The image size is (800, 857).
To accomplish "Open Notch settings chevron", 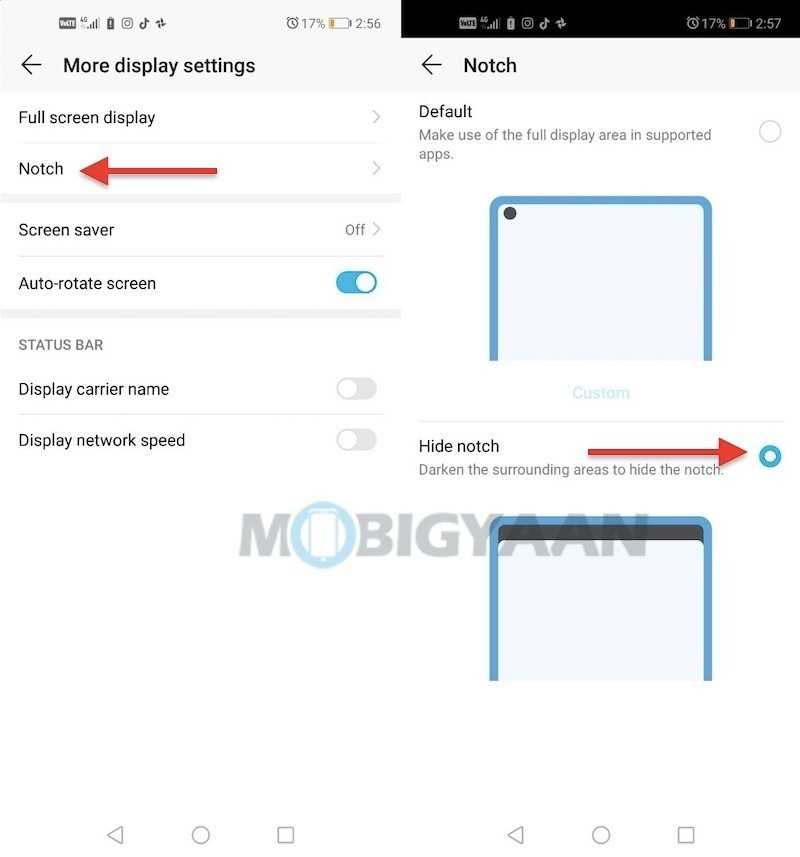I will 376,168.
